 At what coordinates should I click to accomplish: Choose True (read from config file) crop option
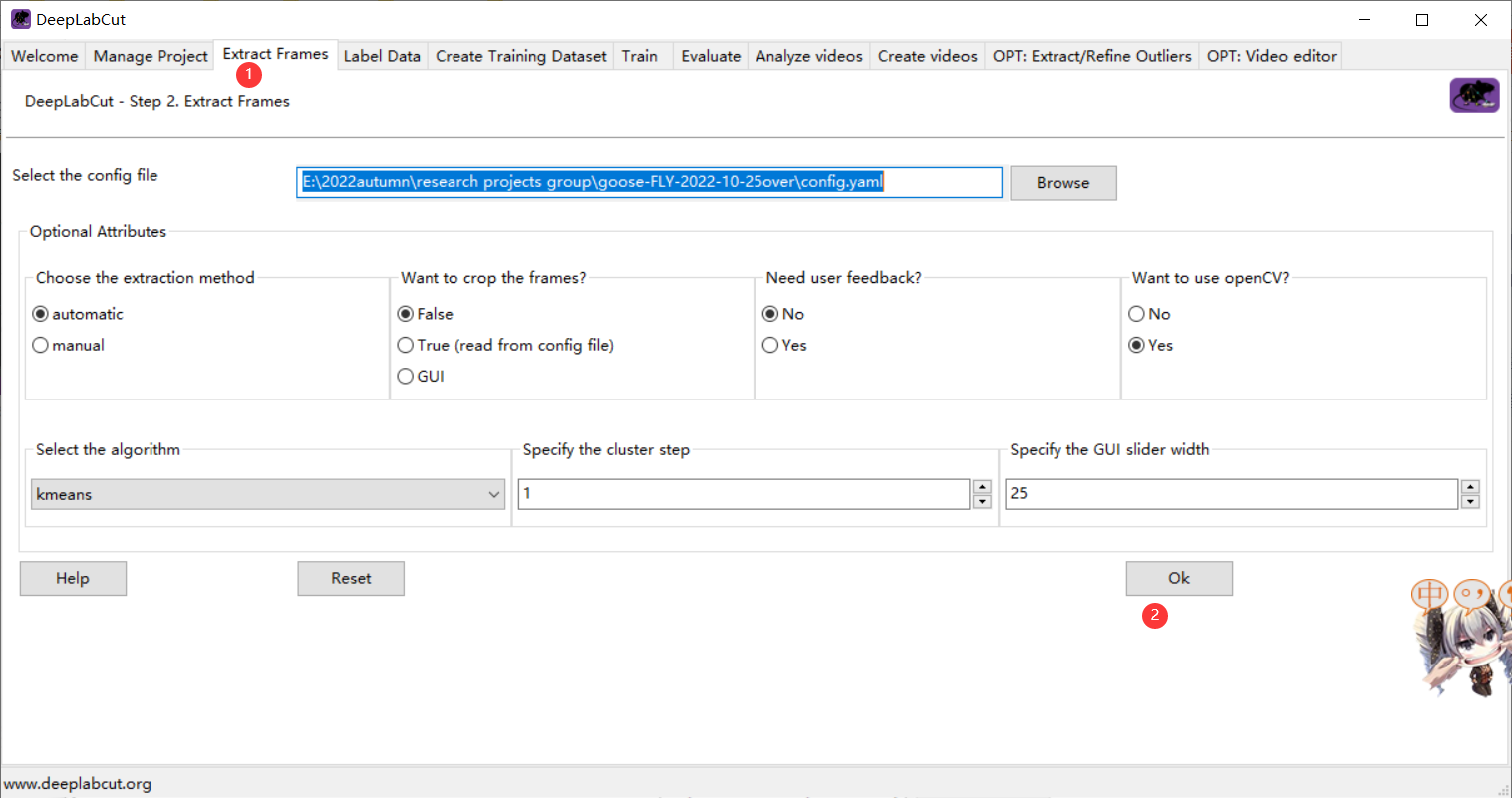click(505, 345)
